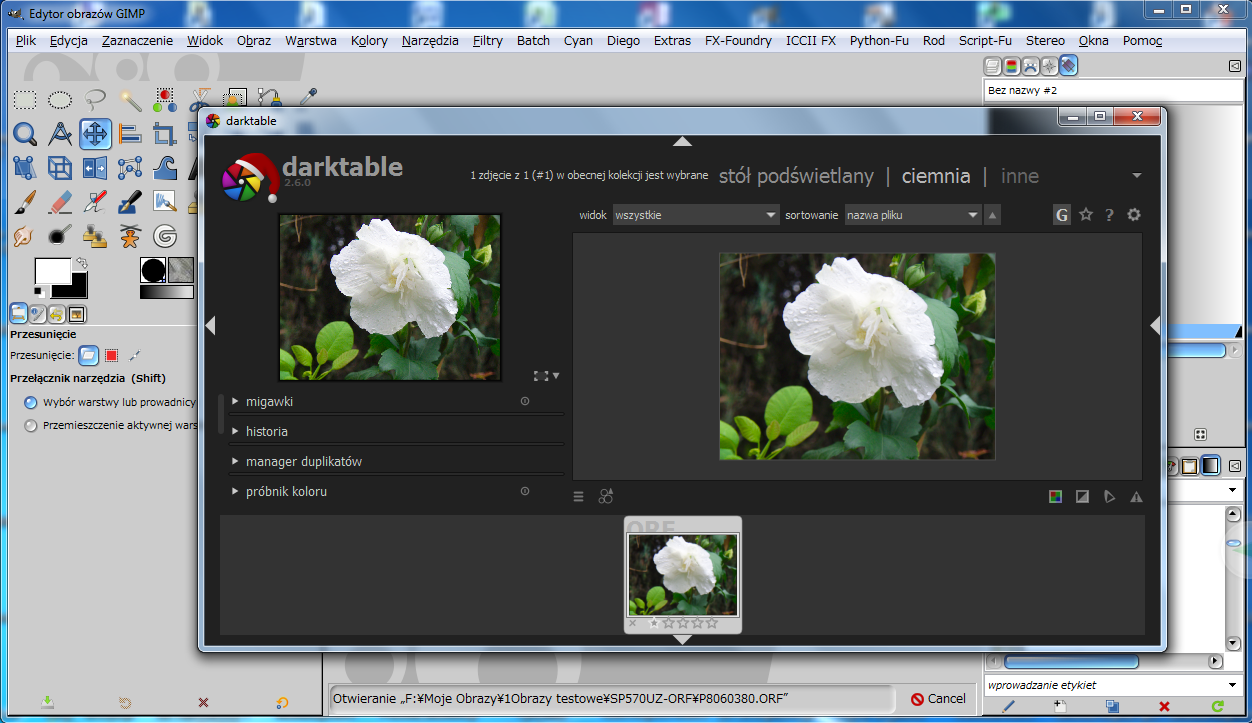Open darktable views dropdown arrow beside inne
Image resolution: width=1252 pixels, height=723 pixels.
pyautogui.click(x=1136, y=176)
